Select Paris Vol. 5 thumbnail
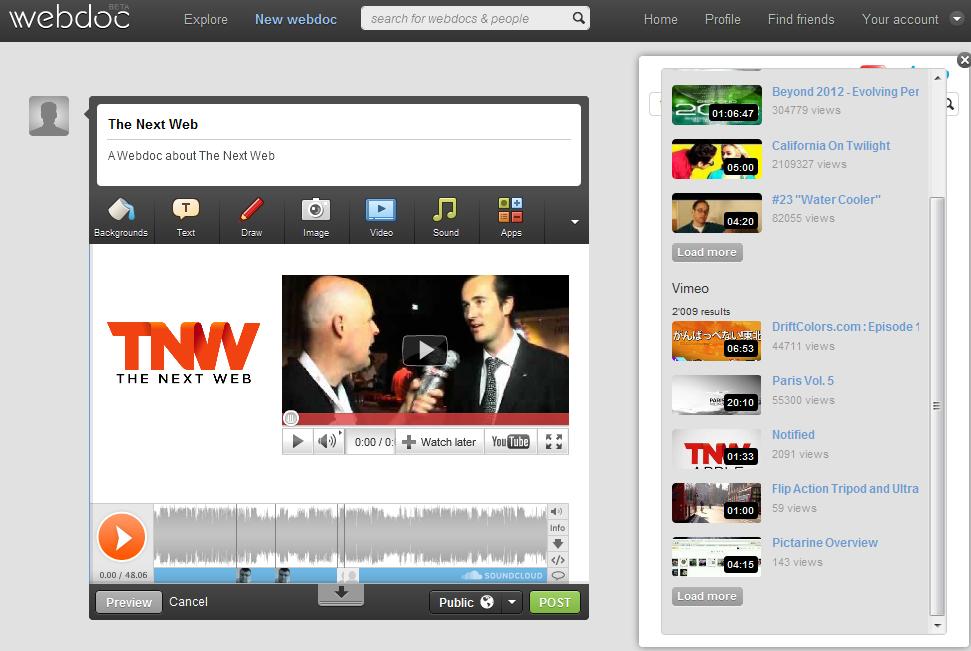 716,395
